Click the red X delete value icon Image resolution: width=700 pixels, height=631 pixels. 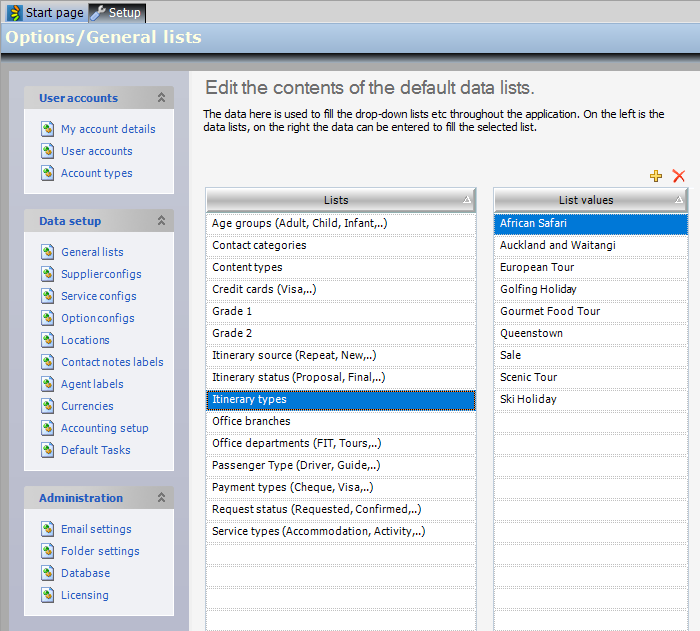(679, 176)
